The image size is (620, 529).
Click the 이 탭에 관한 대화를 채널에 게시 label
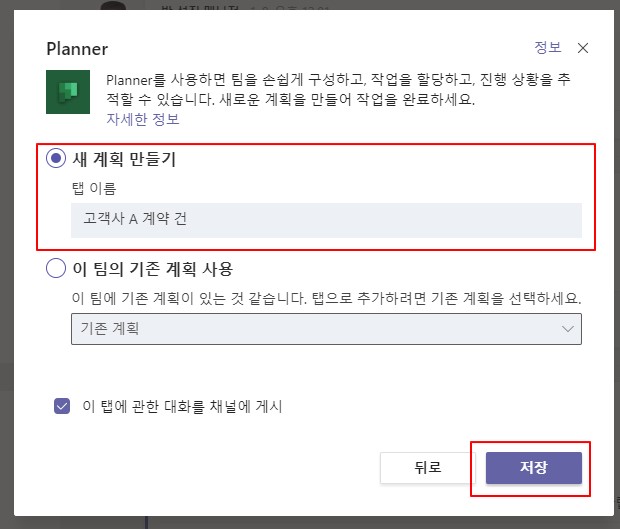coord(182,406)
